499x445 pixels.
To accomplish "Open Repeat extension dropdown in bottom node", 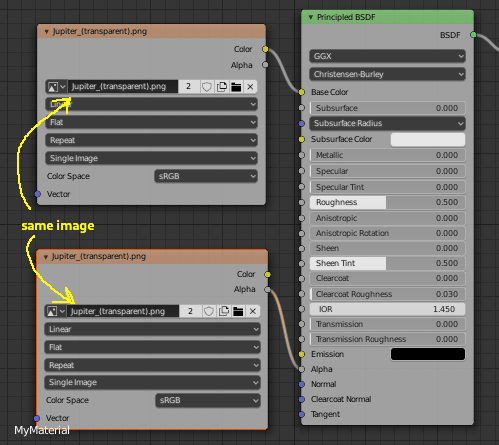I will [x=152, y=365].
